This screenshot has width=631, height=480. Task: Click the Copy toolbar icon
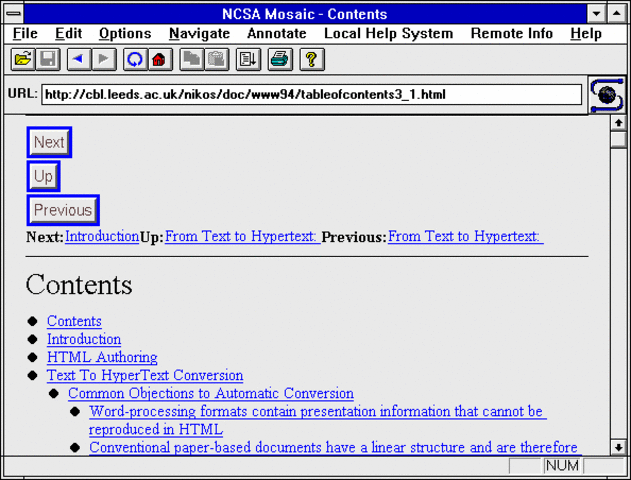pos(191,60)
